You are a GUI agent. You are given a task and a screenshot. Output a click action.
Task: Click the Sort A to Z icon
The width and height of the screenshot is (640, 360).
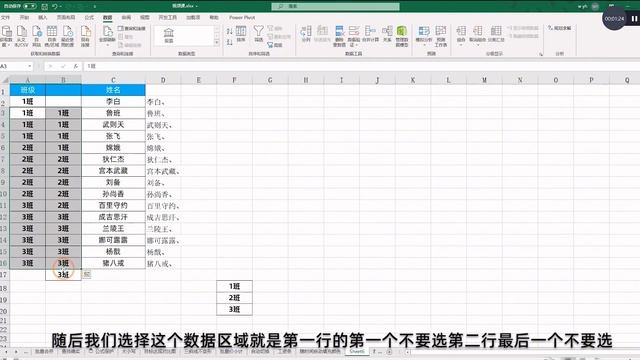click(x=229, y=31)
